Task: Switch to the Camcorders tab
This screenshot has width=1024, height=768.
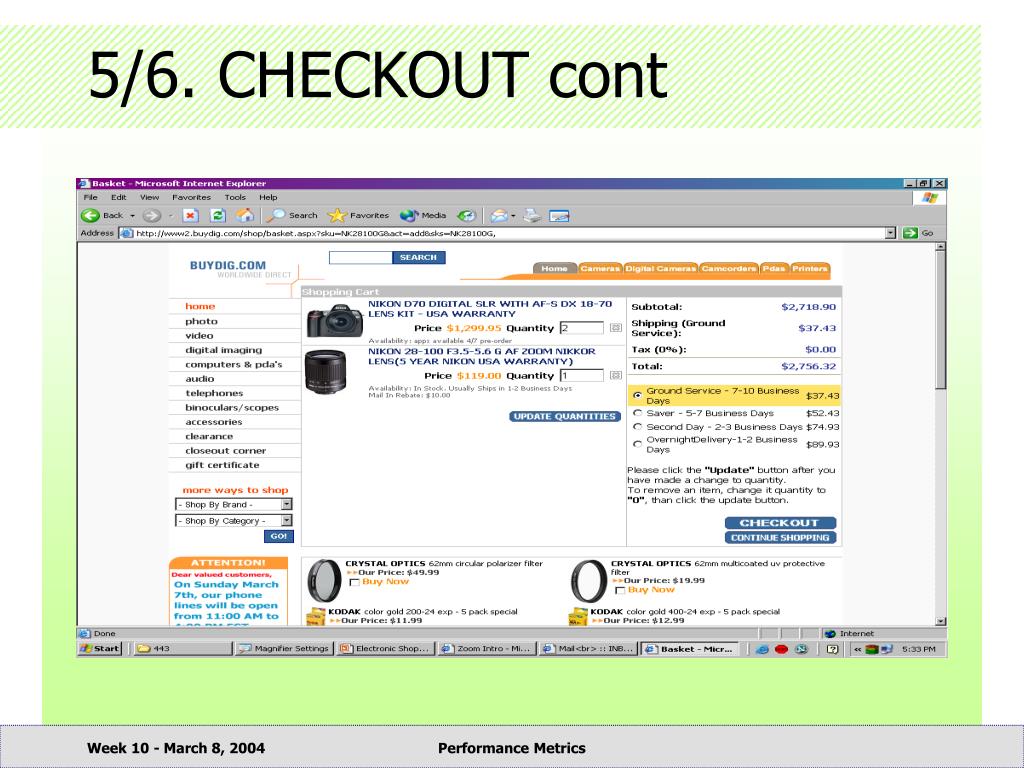Action: point(728,268)
